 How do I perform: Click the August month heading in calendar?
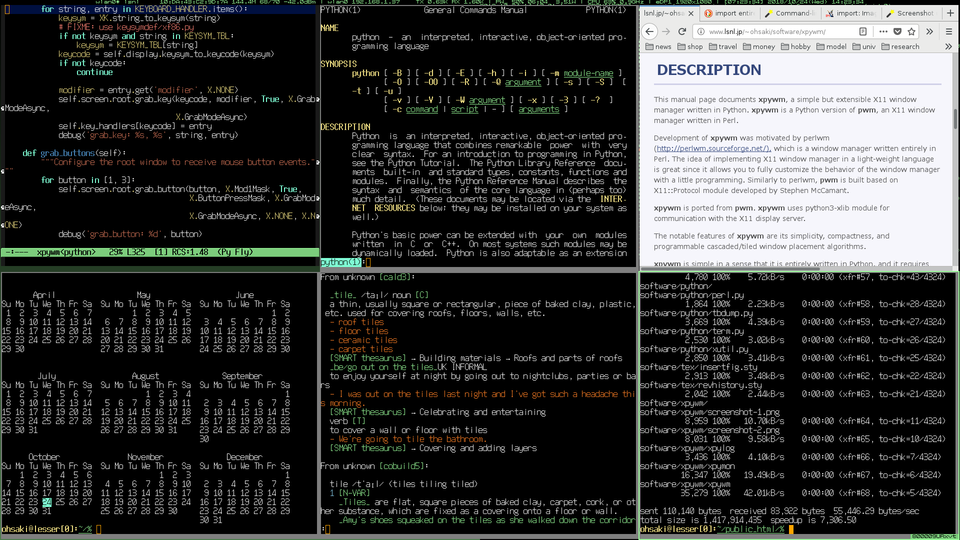click(145, 376)
